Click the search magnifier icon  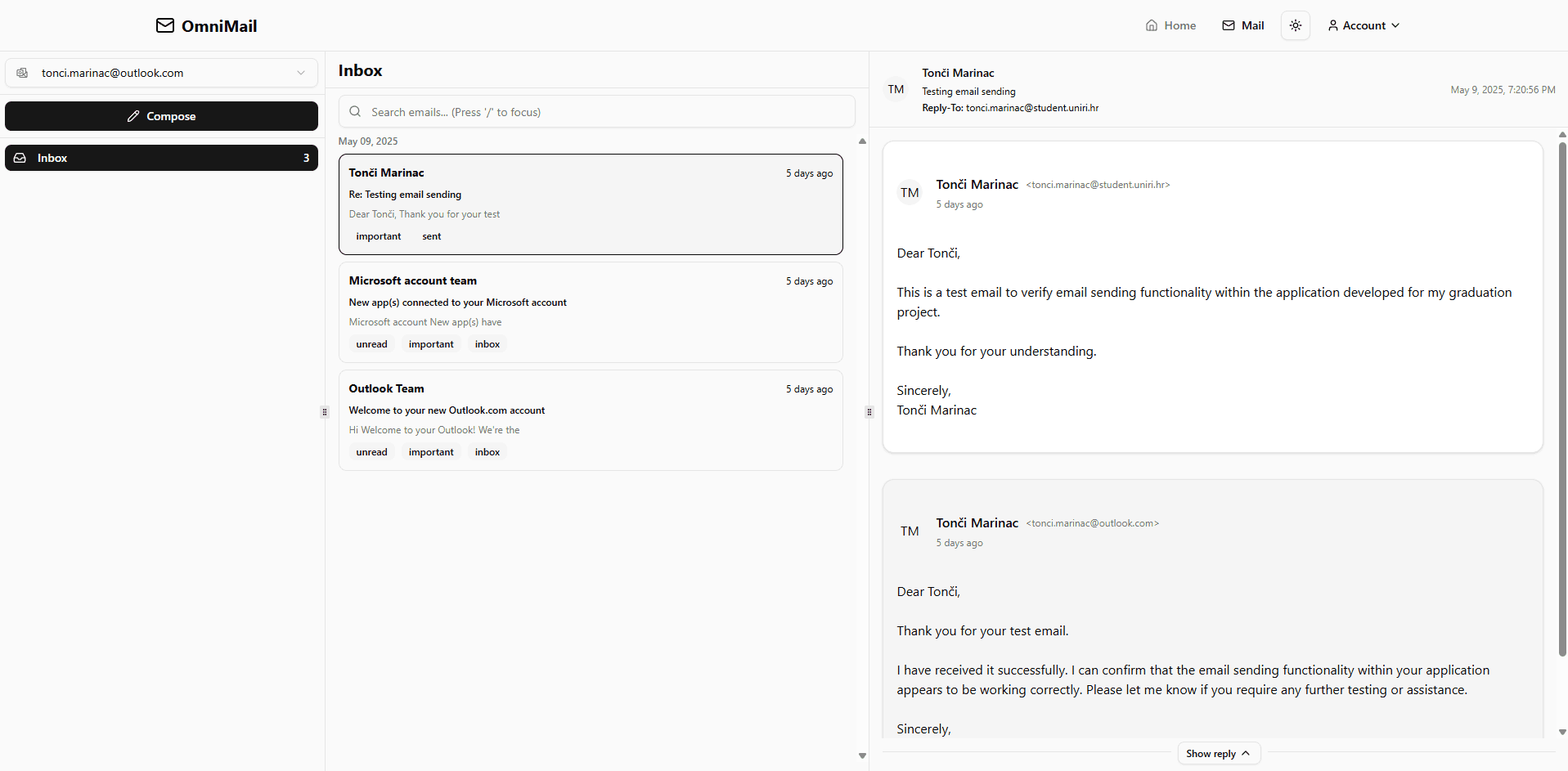pos(354,111)
